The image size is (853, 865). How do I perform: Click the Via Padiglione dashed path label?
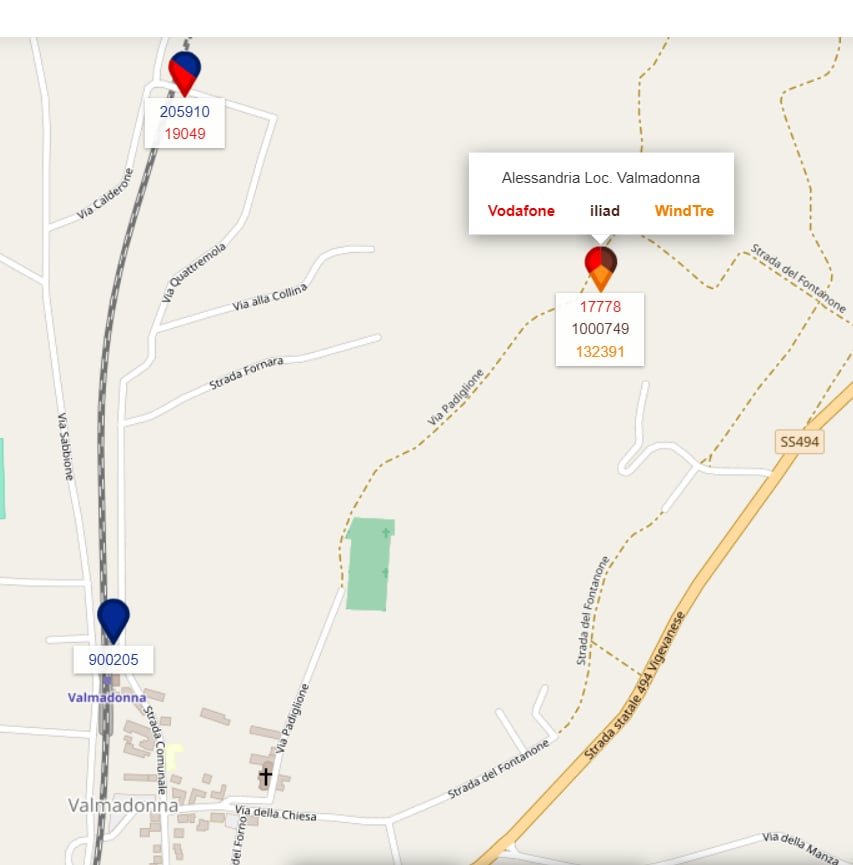(455, 397)
